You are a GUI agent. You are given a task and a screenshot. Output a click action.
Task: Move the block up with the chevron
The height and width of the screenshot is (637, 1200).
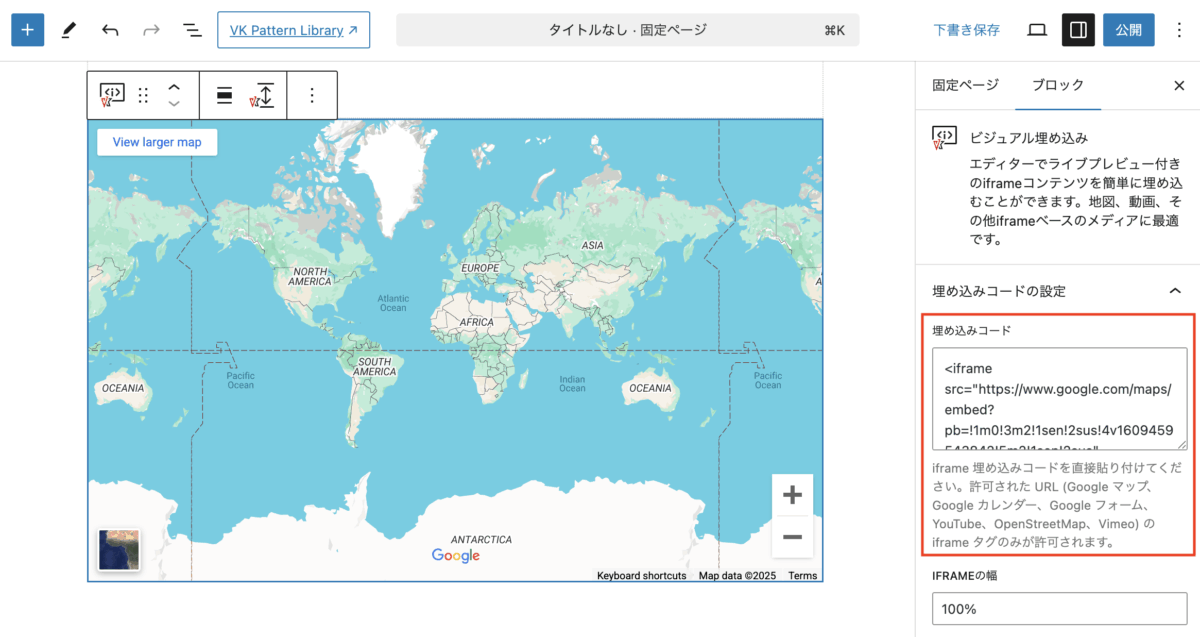coord(174,87)
